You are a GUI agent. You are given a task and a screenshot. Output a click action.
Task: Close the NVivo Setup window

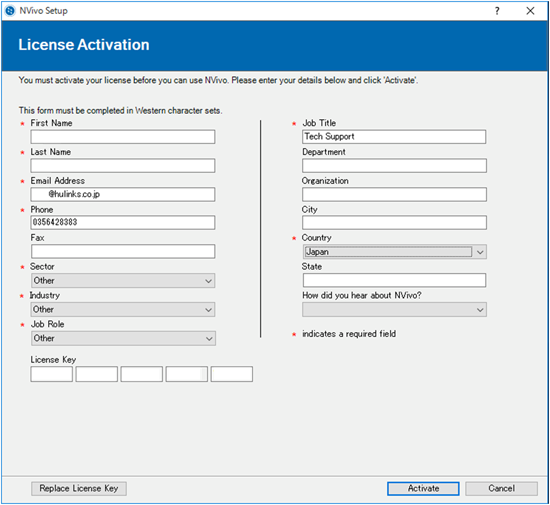coord(530,11)
